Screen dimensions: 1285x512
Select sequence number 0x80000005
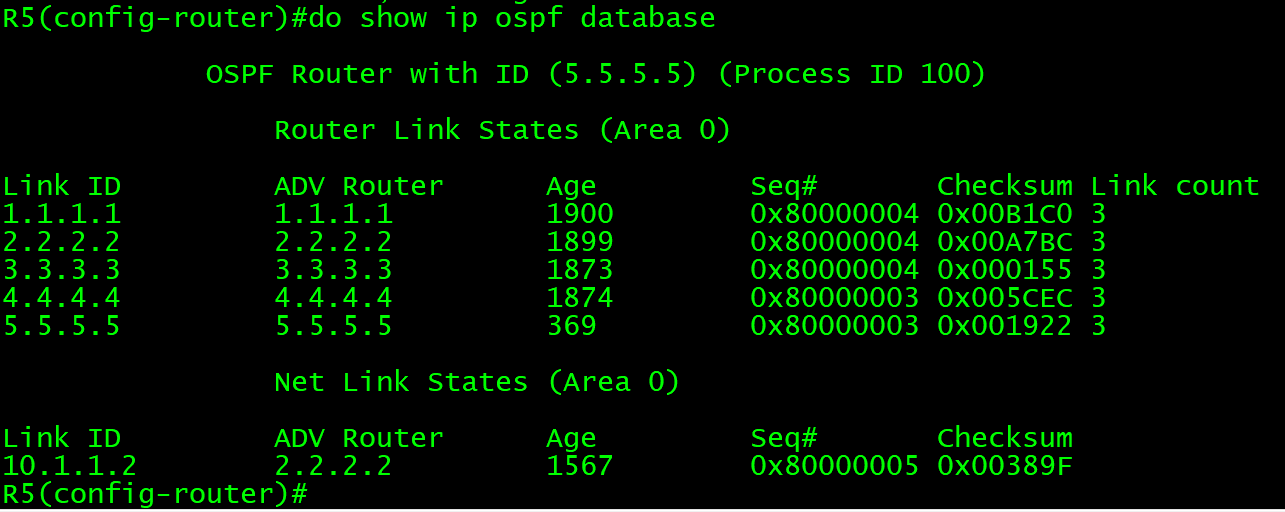835,466
